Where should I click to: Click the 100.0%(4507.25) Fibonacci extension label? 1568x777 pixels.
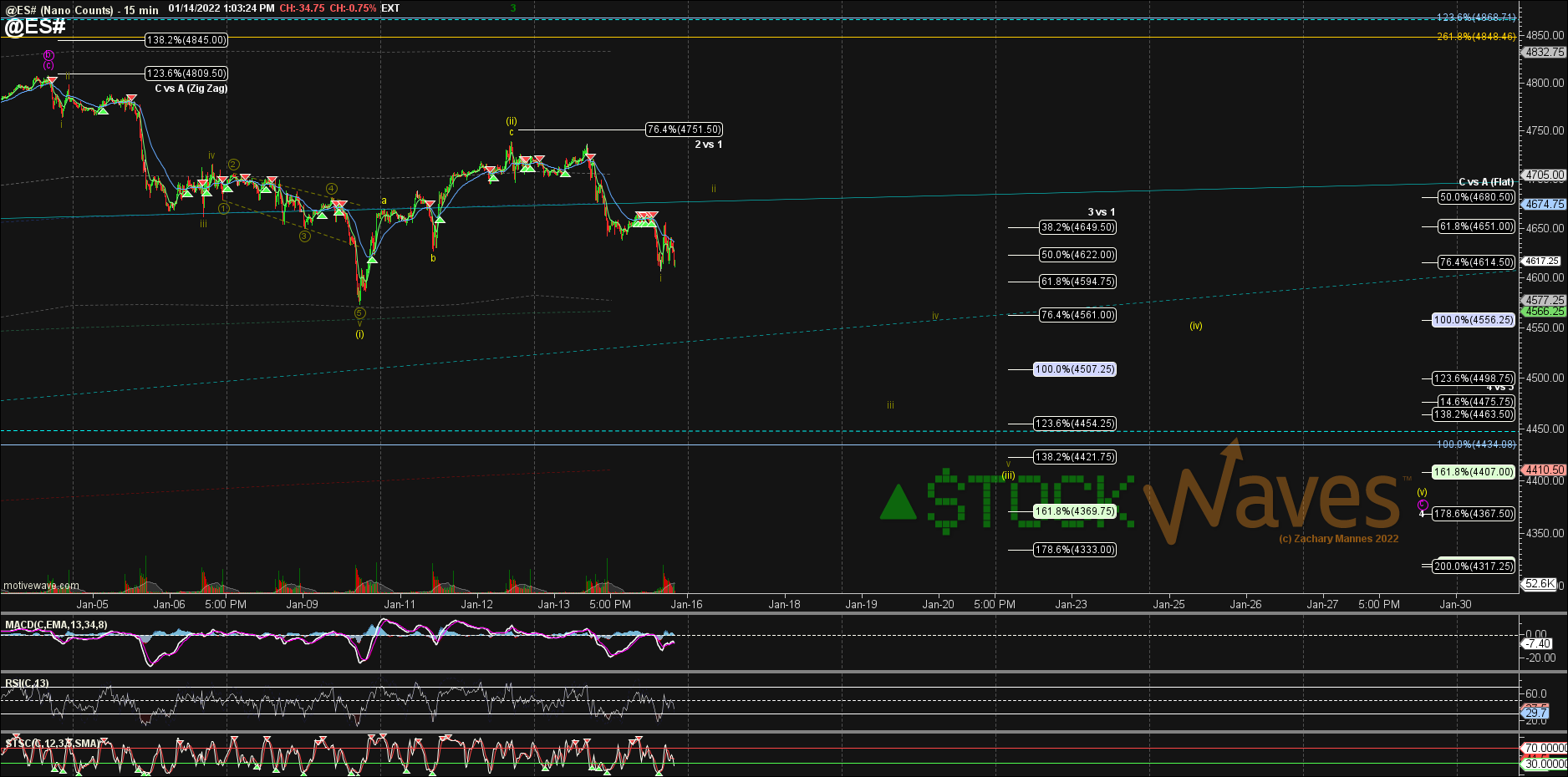1075,369
